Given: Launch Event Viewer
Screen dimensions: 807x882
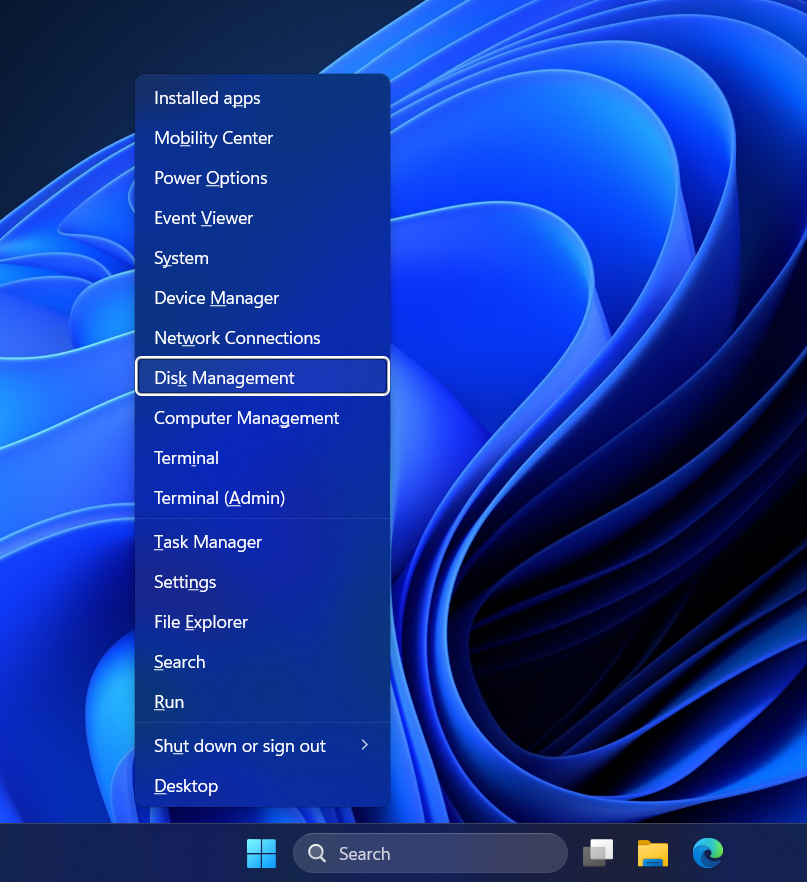Looking at the screenshot, I should (262, 218).
